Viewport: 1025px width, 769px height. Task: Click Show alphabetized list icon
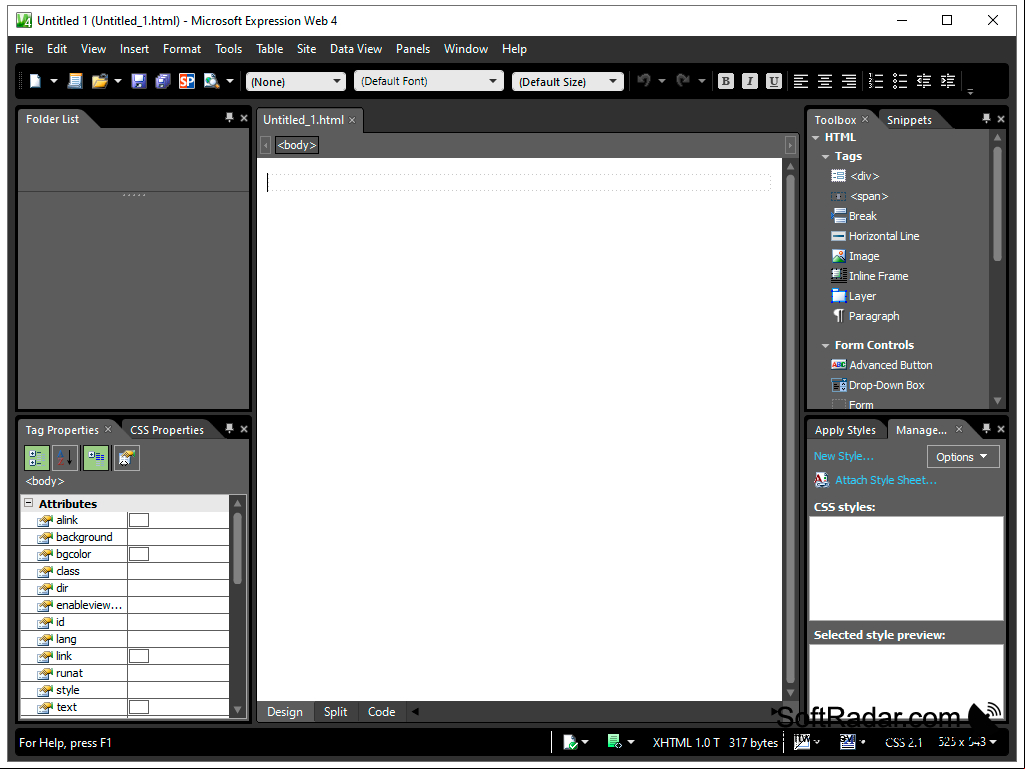[x=65, y=458]
